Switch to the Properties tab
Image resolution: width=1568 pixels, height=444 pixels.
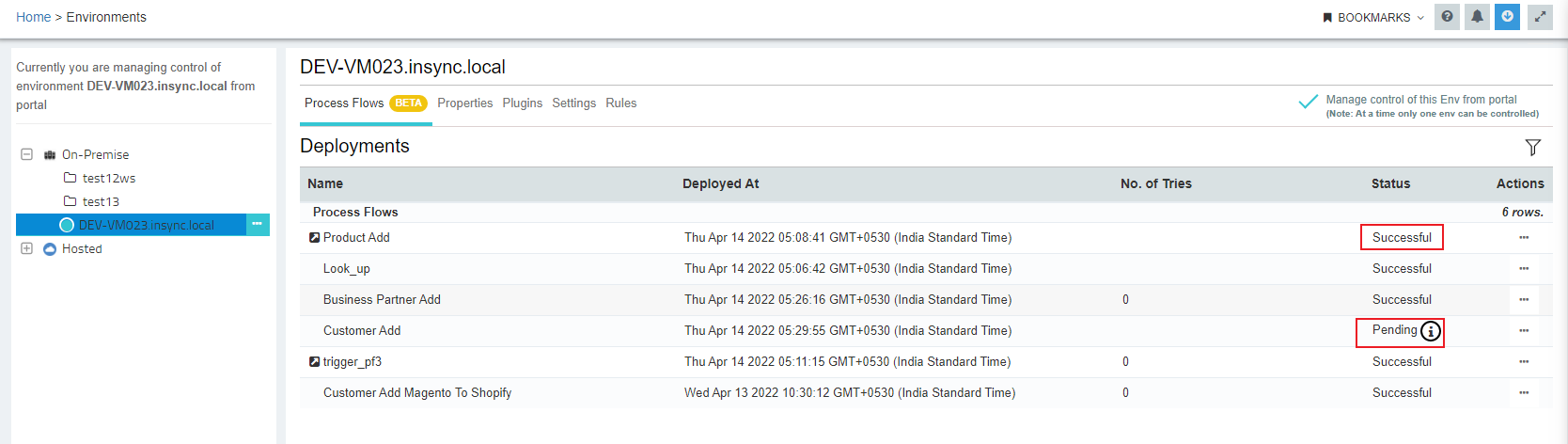464,103
